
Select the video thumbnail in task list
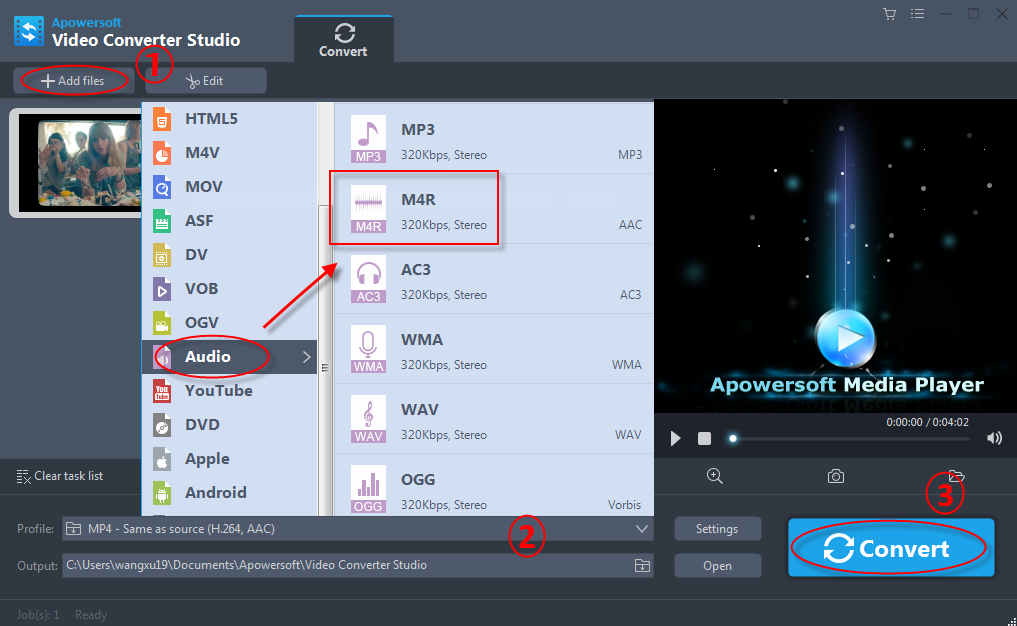pos(78,162)
